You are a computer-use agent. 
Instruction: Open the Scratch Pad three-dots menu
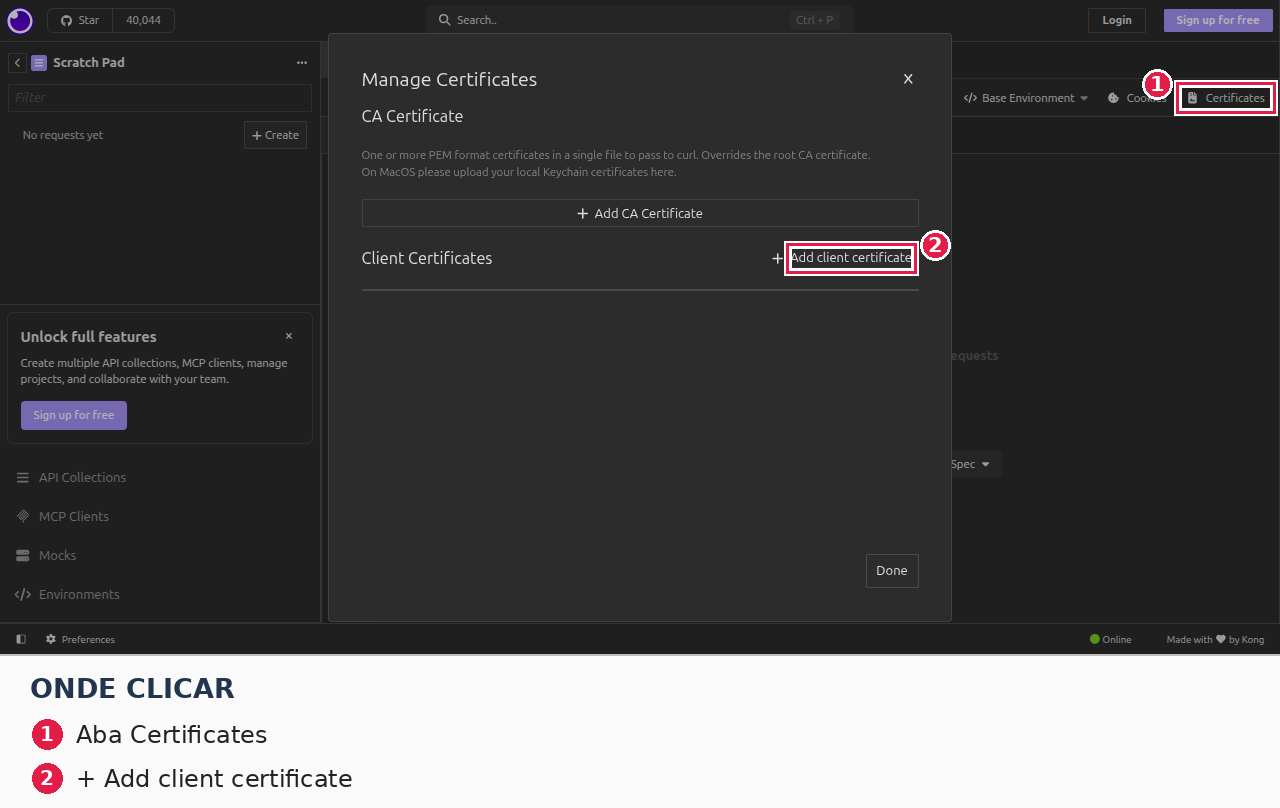(302, 63)
